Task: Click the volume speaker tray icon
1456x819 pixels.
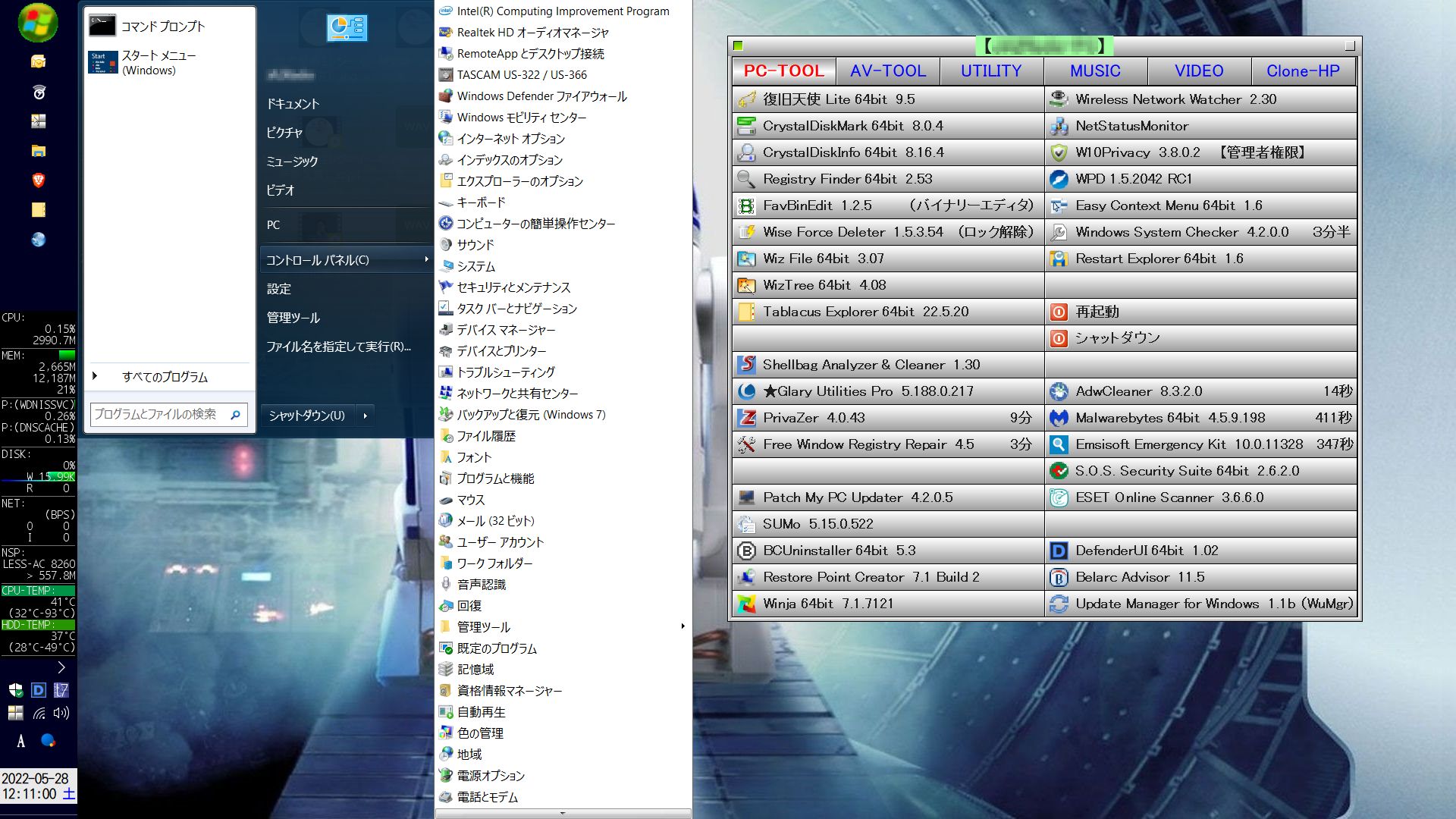Action: tap(61, 713)
